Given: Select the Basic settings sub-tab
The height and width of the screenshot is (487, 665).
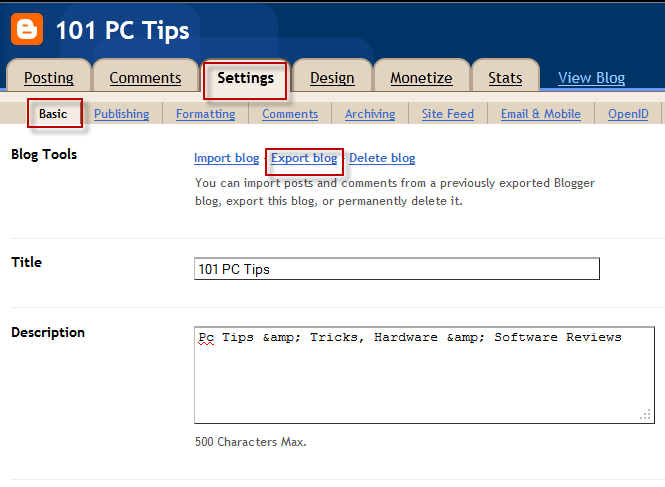Looking at the screenshot, I should [53, 114].
